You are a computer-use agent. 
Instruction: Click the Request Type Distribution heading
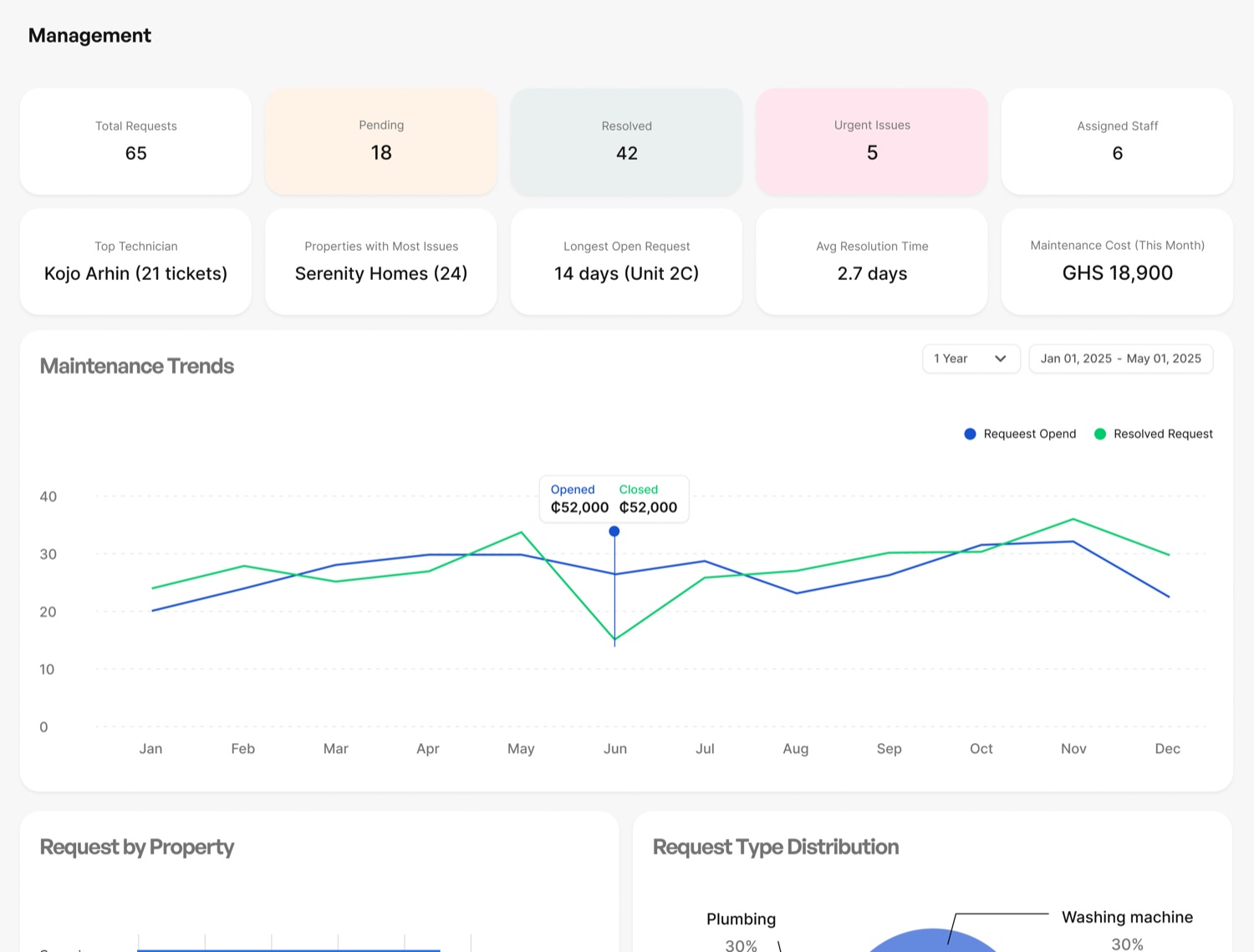click(776, 847)
